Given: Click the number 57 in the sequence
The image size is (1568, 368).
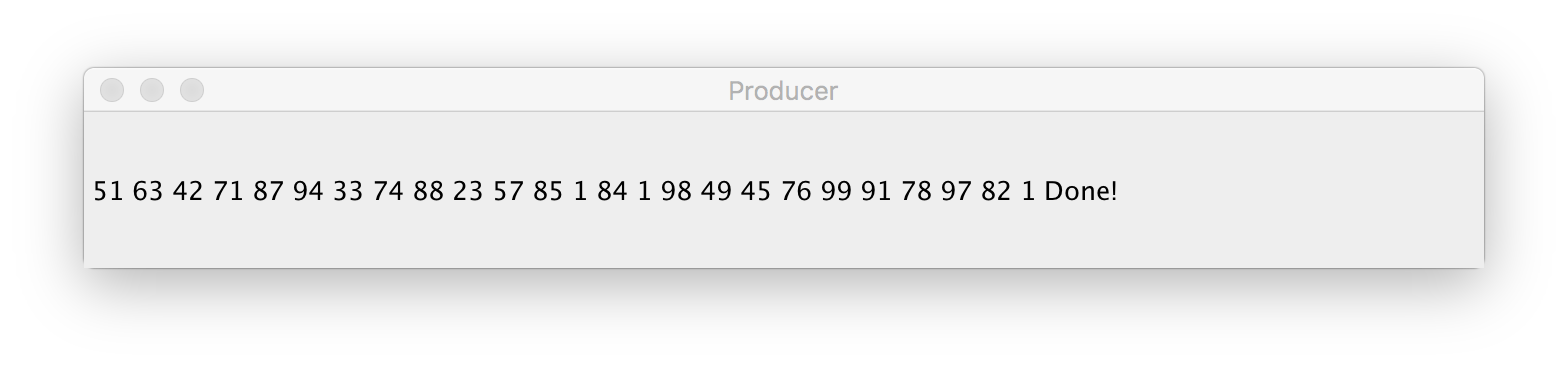Looking at the screenshot, I should point(508,191).
